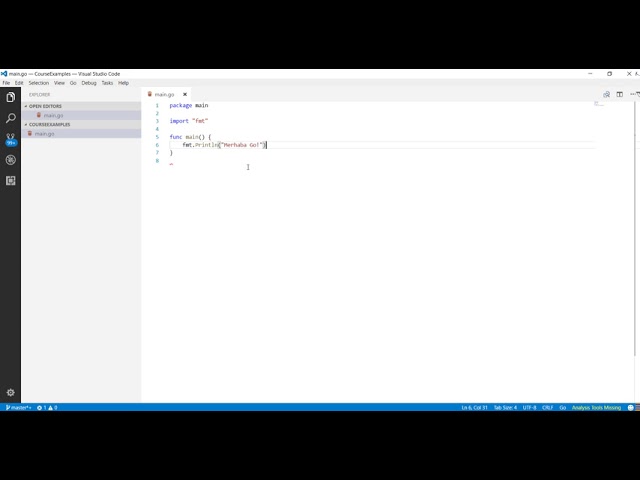Screen dimensions: 640x480
Task: Open the Explorer view in activity bar
Action: [x=11, y=97]
